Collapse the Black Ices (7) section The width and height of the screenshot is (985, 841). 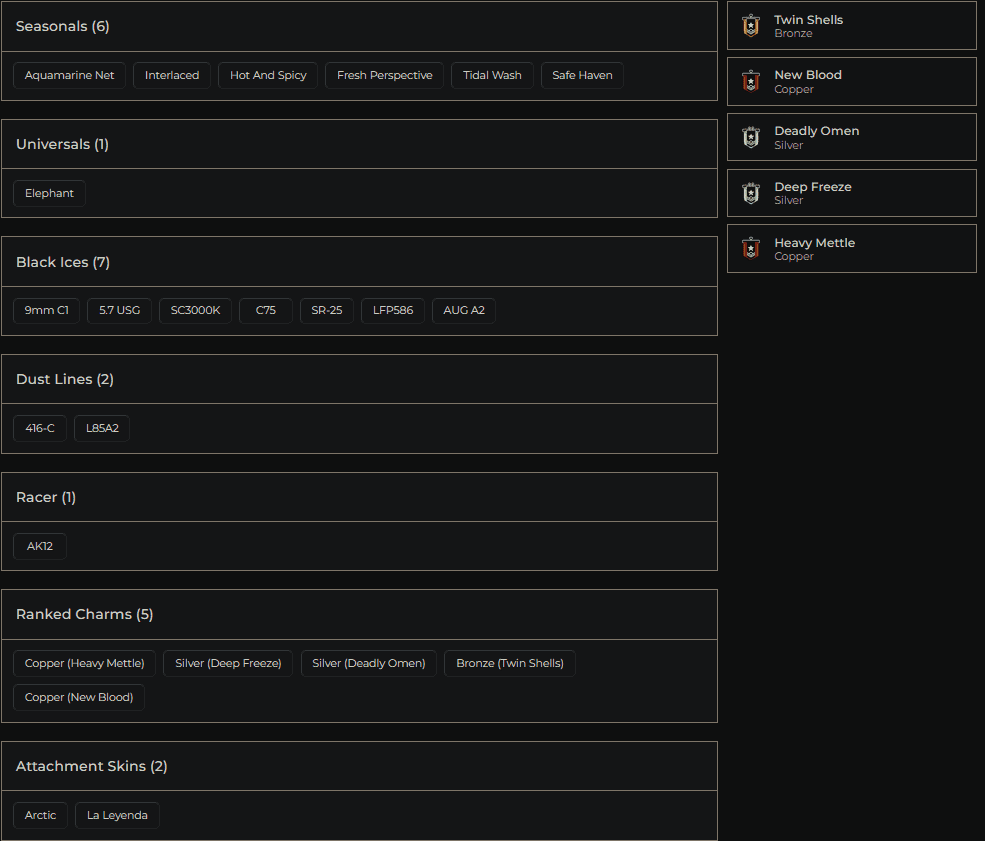coord(360,261)
